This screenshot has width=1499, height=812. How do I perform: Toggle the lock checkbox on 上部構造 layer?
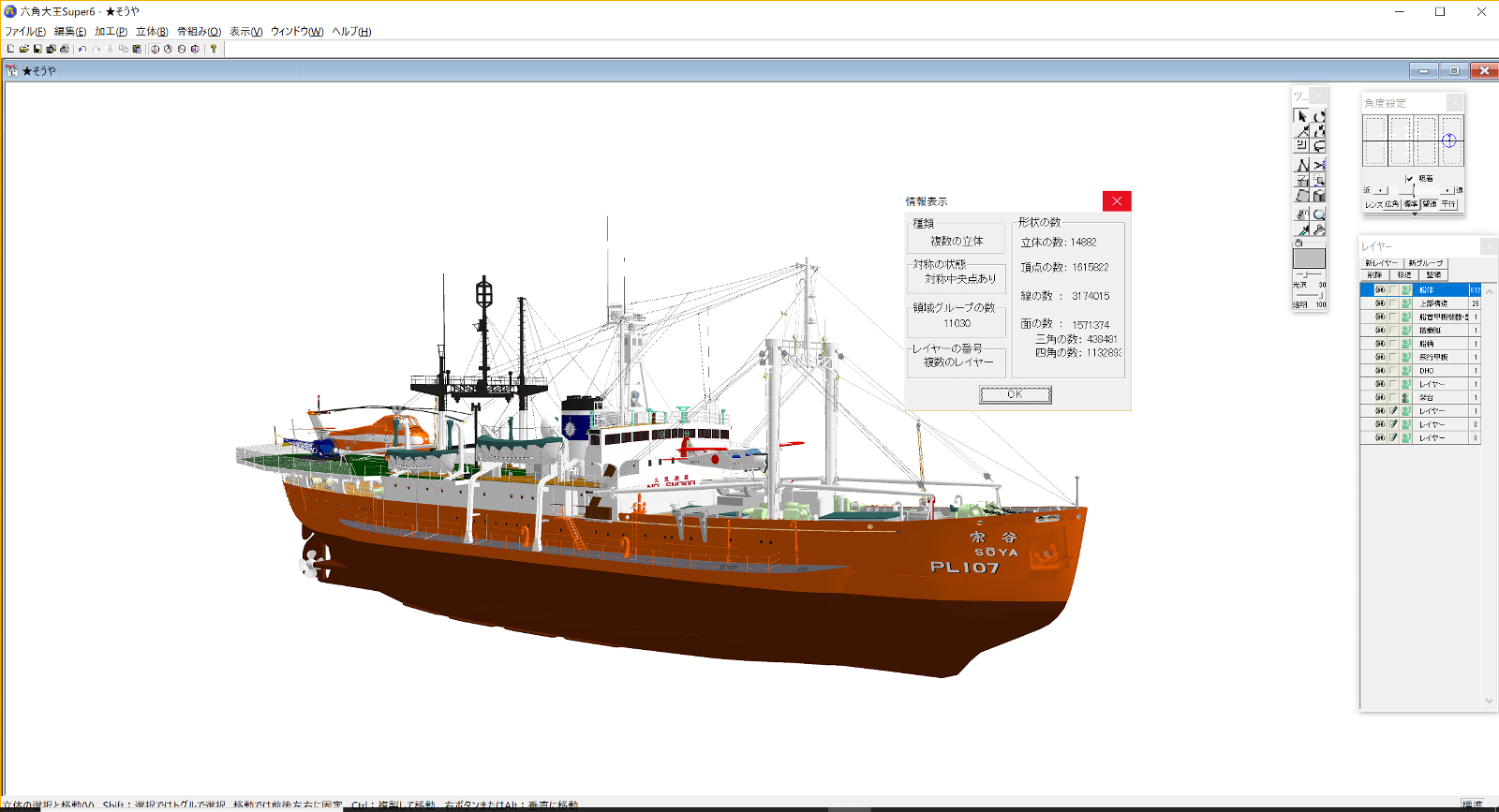1393,303
